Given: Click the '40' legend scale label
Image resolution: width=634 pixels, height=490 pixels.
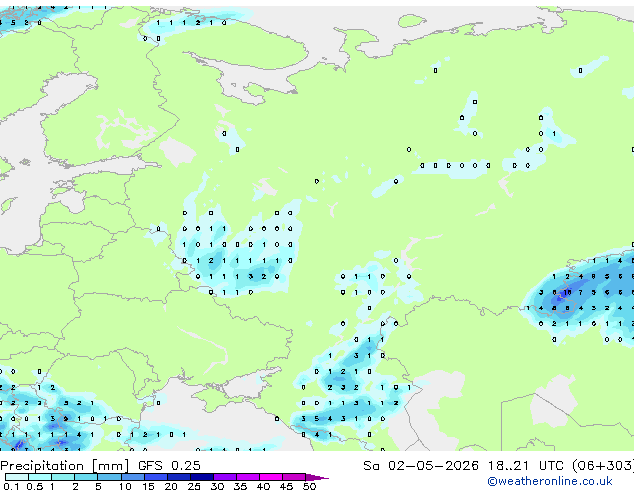Looking at the screenshot, I should tap(263, 486).
